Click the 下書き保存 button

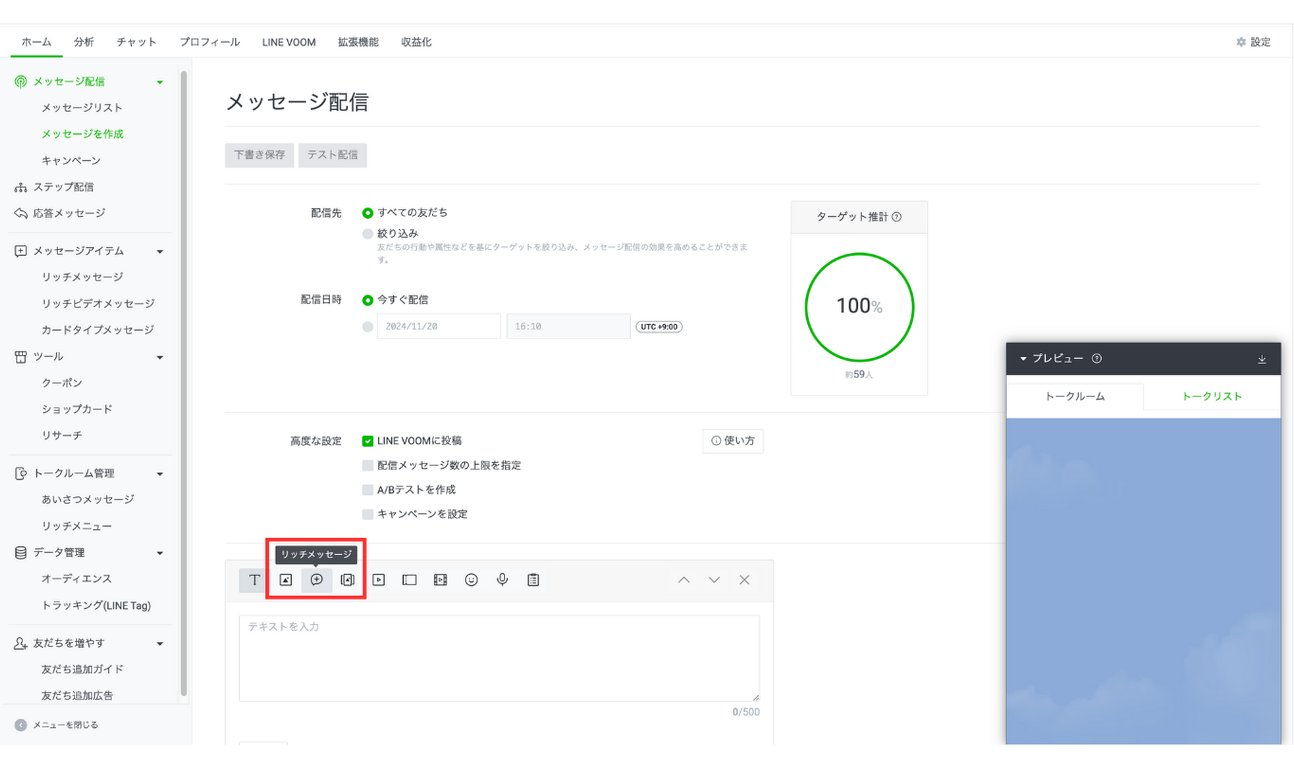tap(260, 156)
